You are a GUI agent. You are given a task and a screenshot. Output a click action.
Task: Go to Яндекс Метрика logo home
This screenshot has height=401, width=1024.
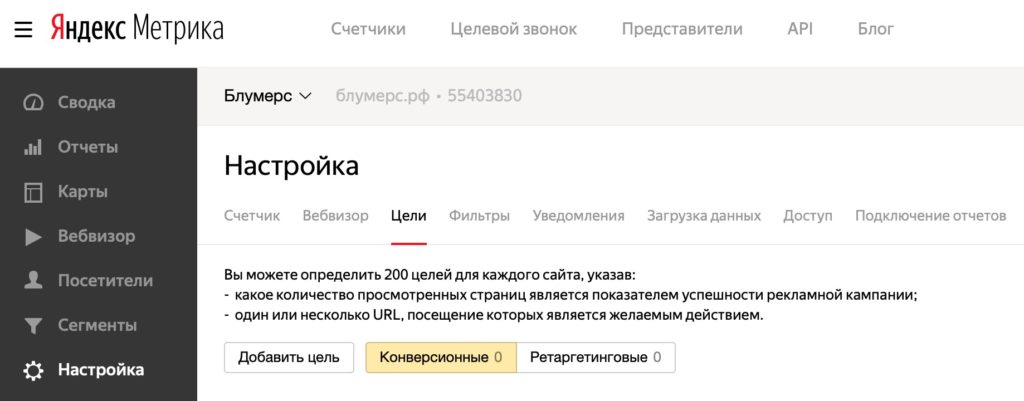click(137, 29)
